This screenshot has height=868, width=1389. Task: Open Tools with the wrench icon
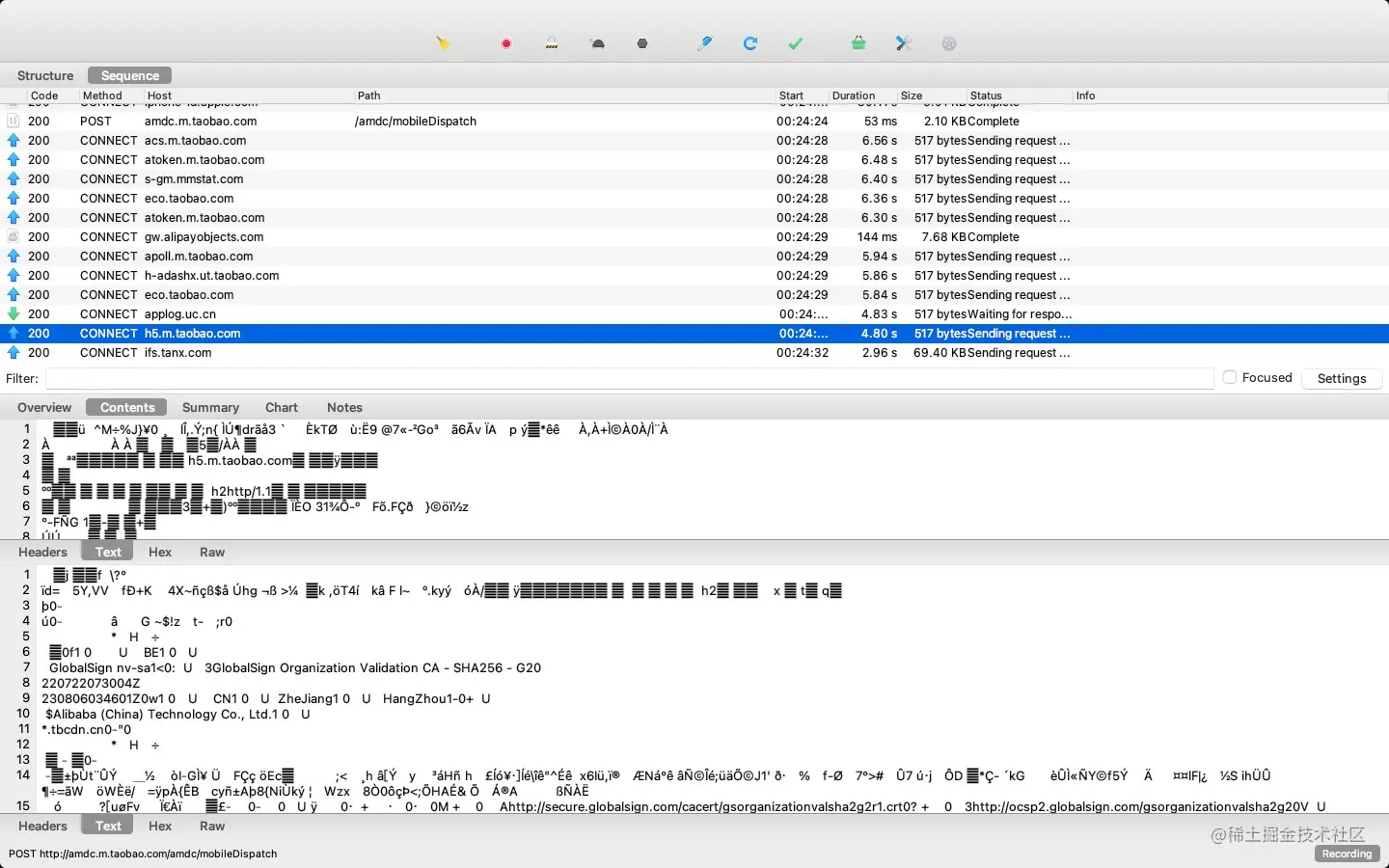[904, 43]
